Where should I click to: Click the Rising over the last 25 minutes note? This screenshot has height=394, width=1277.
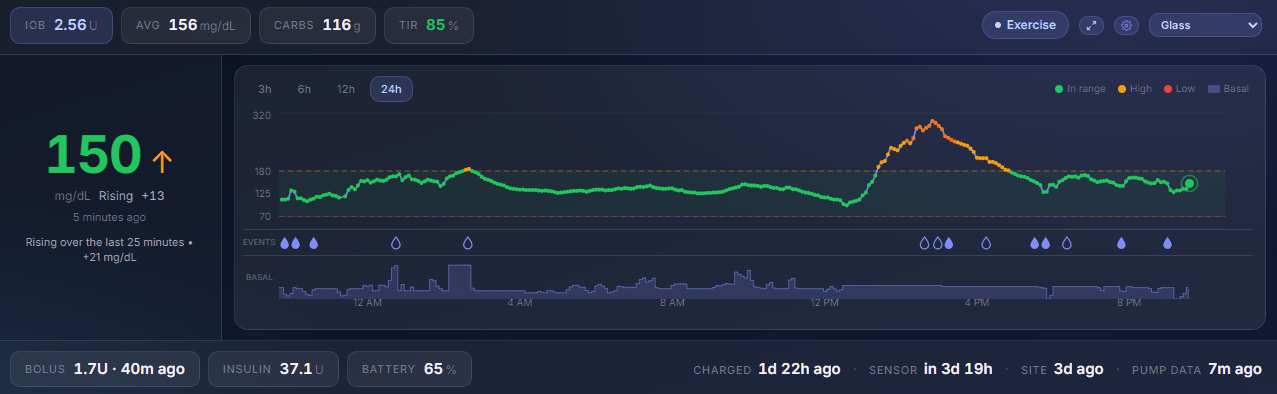(109, 250)
